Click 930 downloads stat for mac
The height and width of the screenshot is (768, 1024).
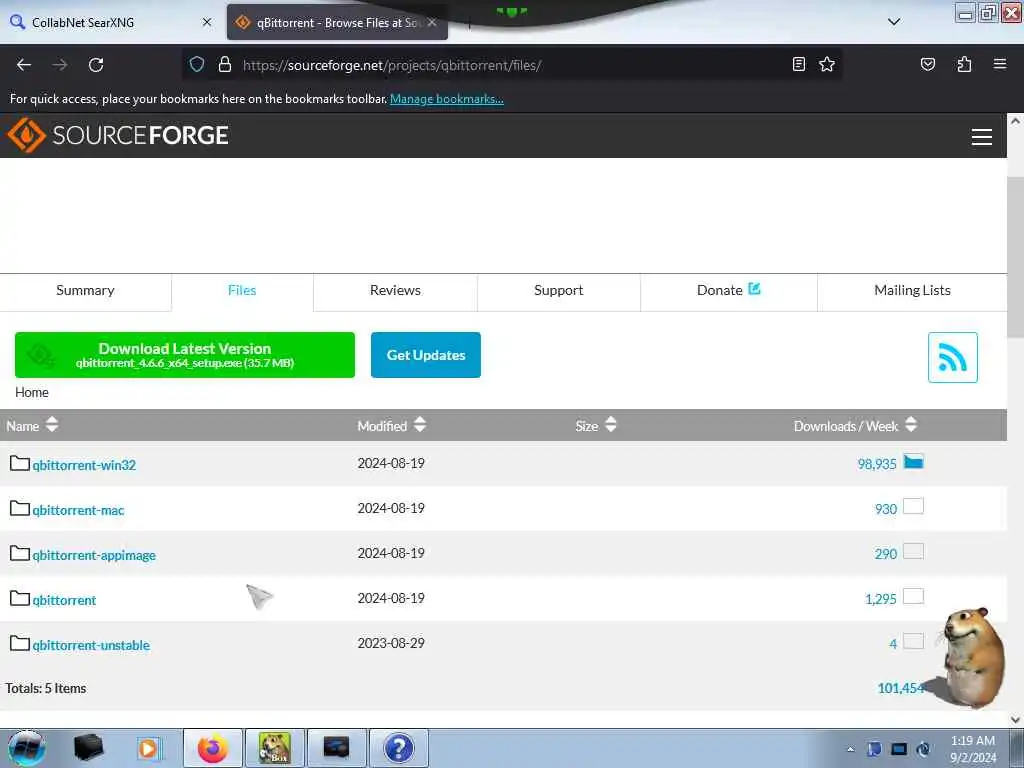886,509
